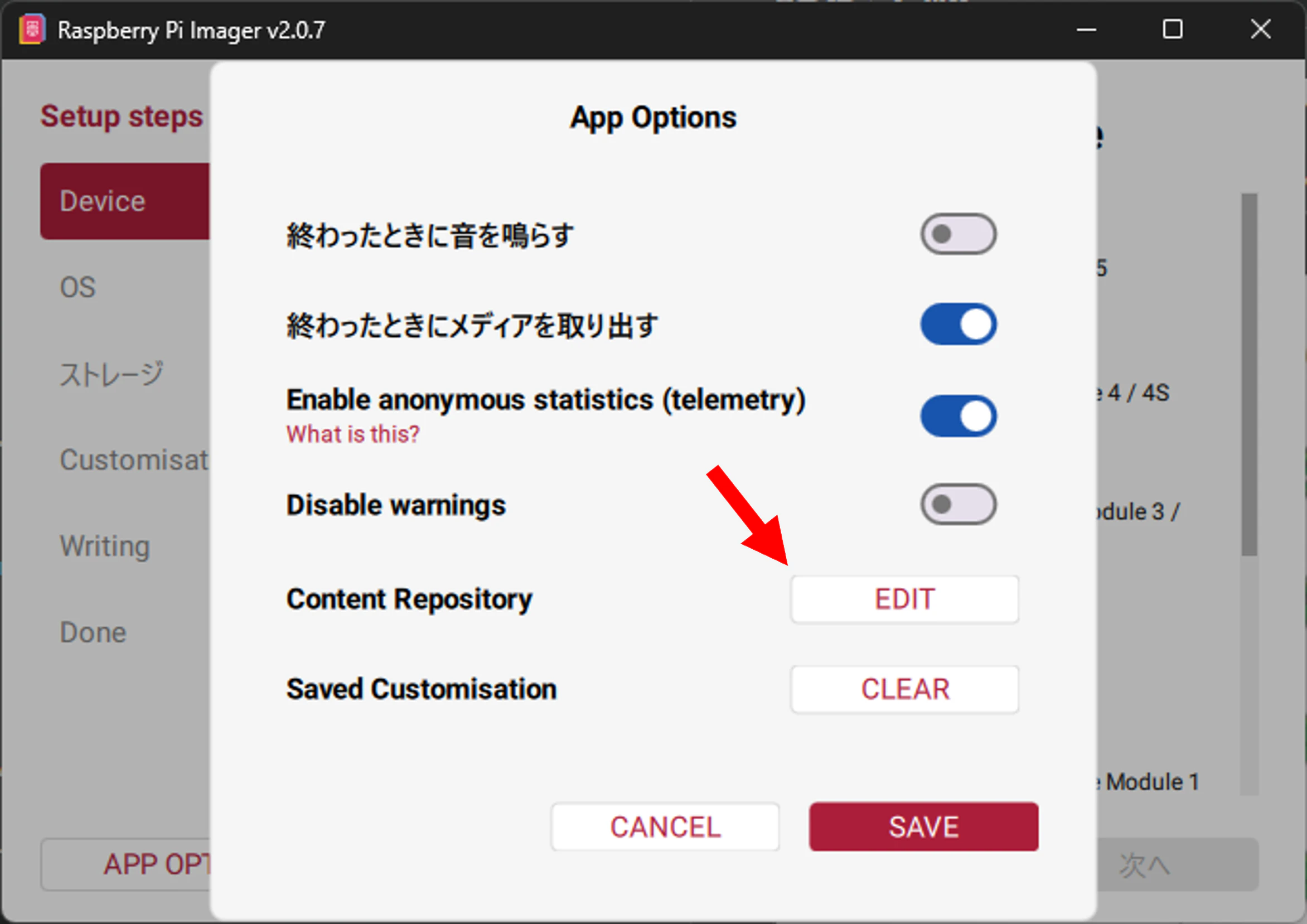1307x924 pixels.
Task: Click the Disable warnings label
Action: [x=396, y=506]
